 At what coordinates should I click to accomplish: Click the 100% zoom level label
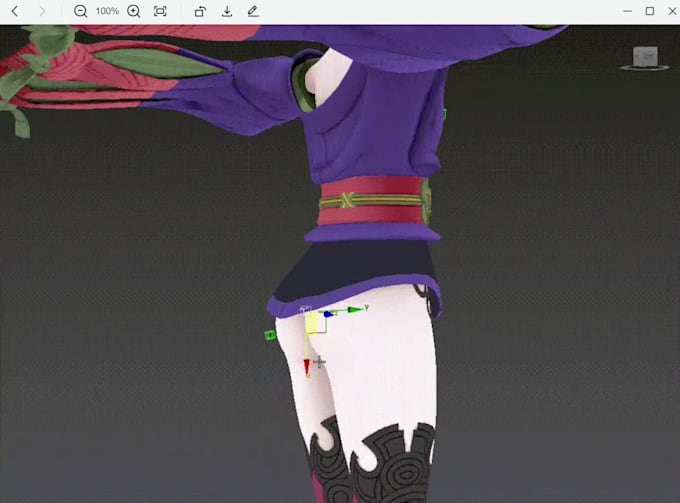(x=107, y=11)
